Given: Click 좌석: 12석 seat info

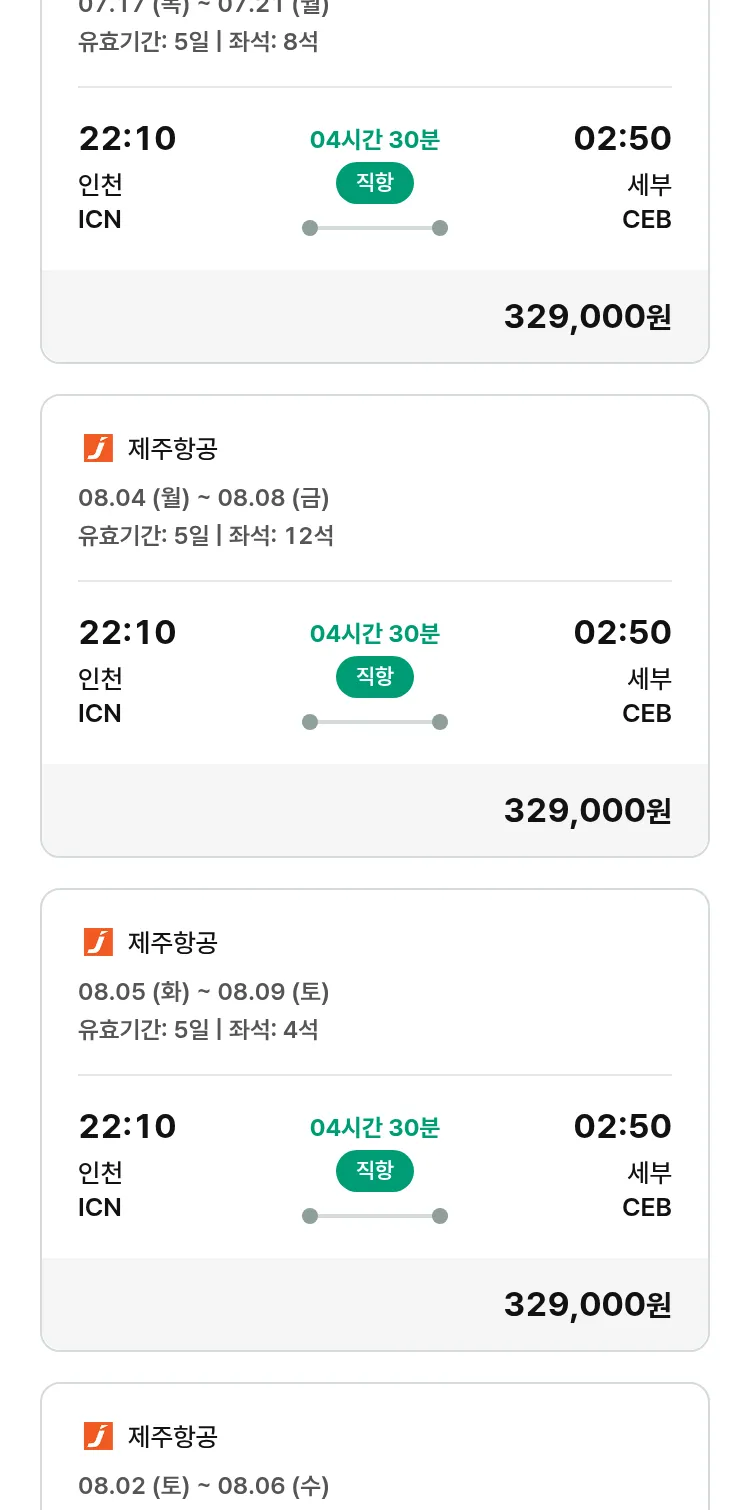Looking at the screenshot, I should pos(281,535).
